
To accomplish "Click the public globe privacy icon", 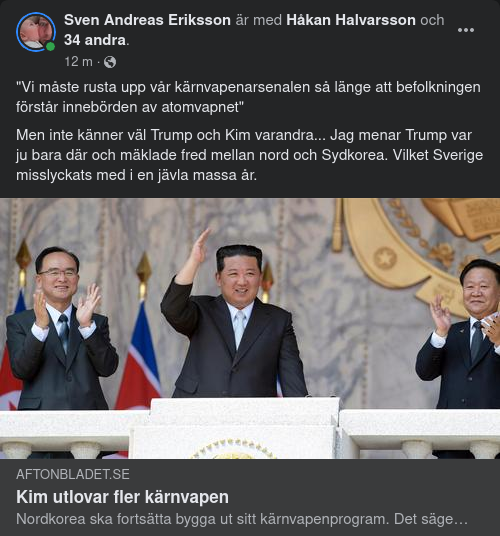I will coord(110,62).
